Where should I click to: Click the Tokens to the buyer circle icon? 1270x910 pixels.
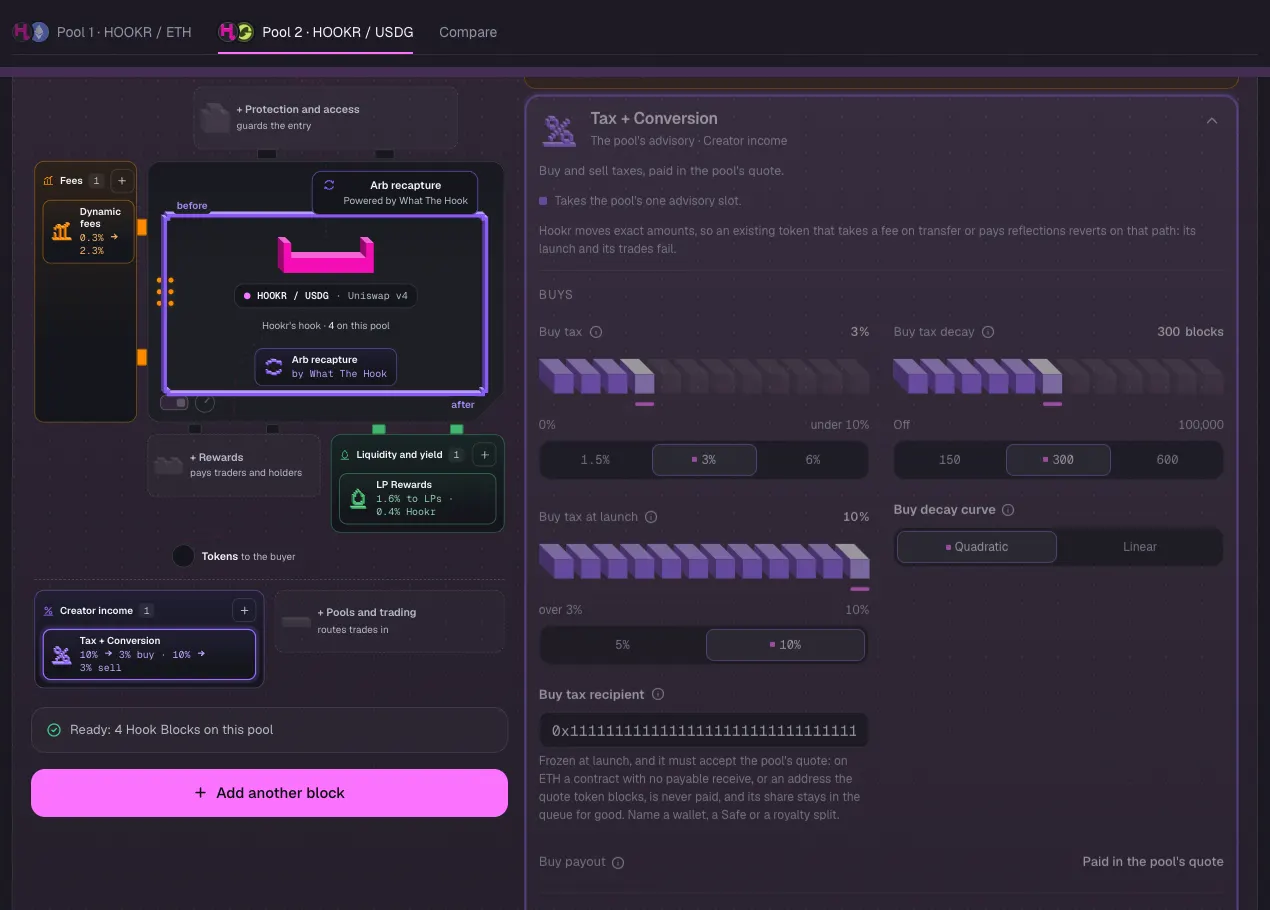coord(183,556)
